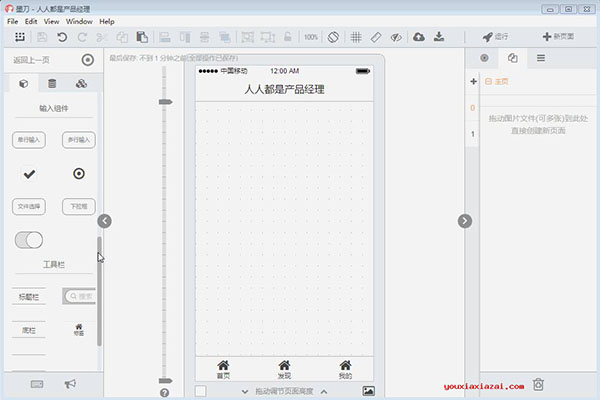
Task: Select the 底栏 bottom bar component
Action: [x=29, y=330]
